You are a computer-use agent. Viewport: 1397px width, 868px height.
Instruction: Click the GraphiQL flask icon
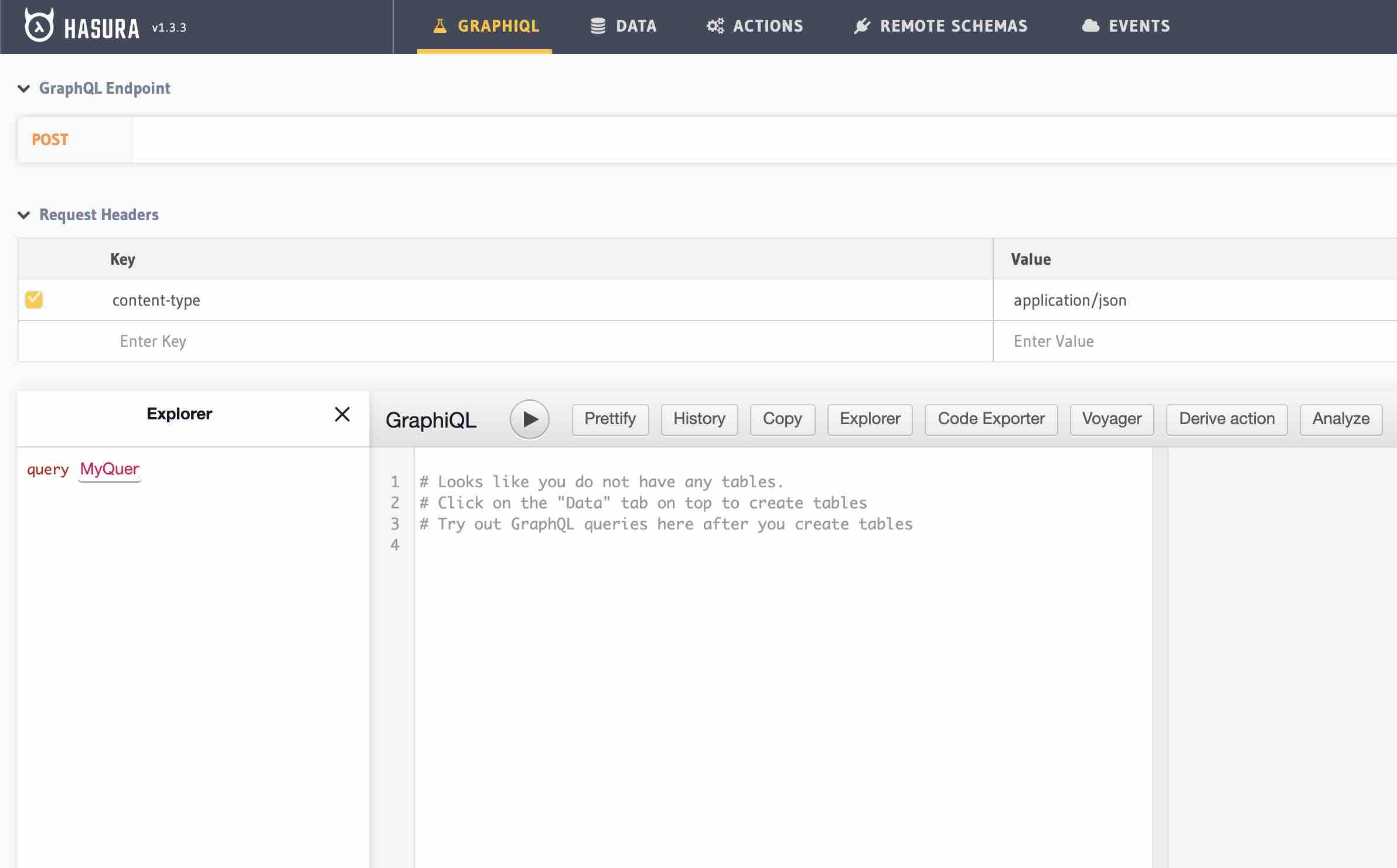pos(439,26)
